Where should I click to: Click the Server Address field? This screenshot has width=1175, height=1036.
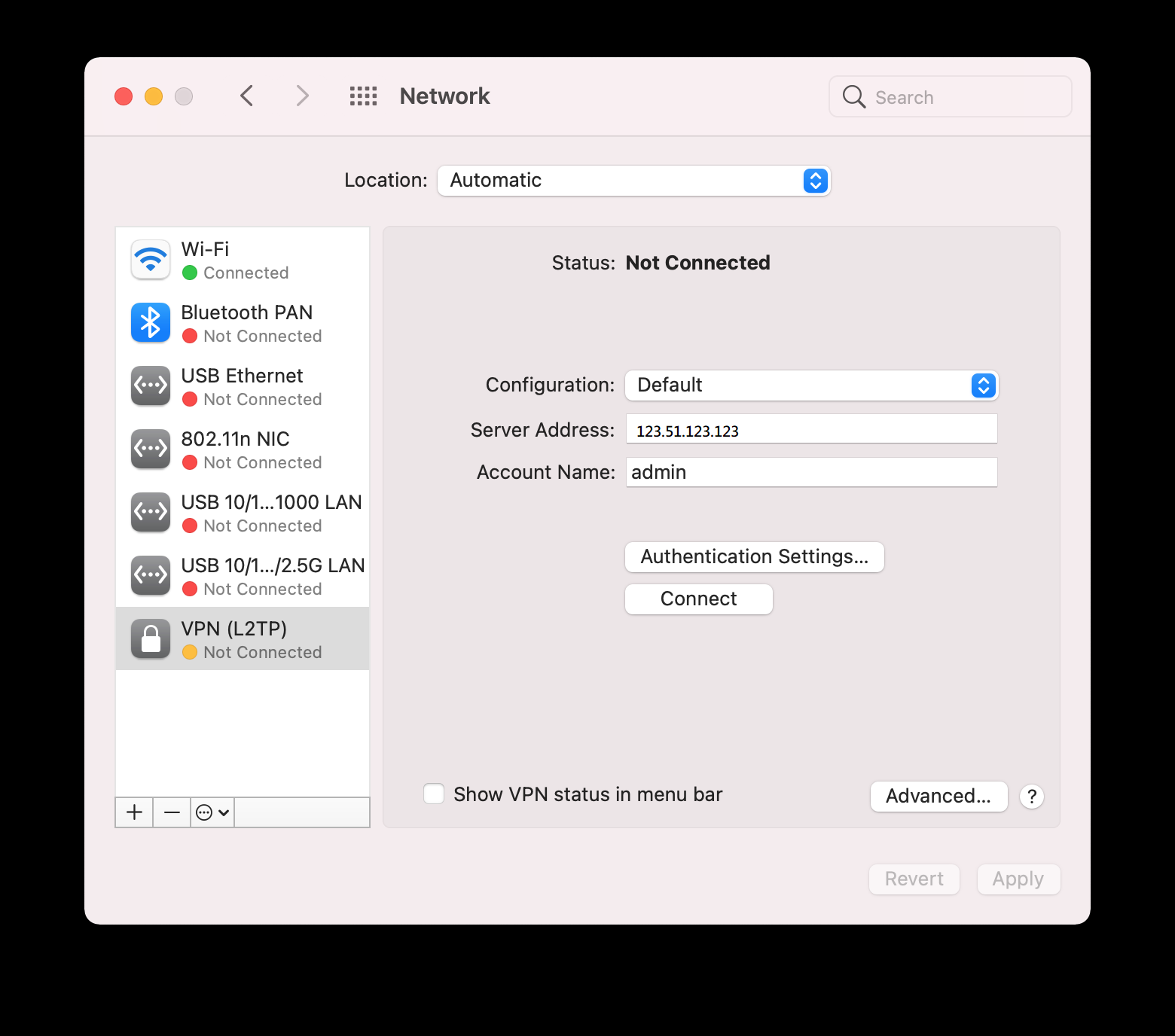point(812,429)
